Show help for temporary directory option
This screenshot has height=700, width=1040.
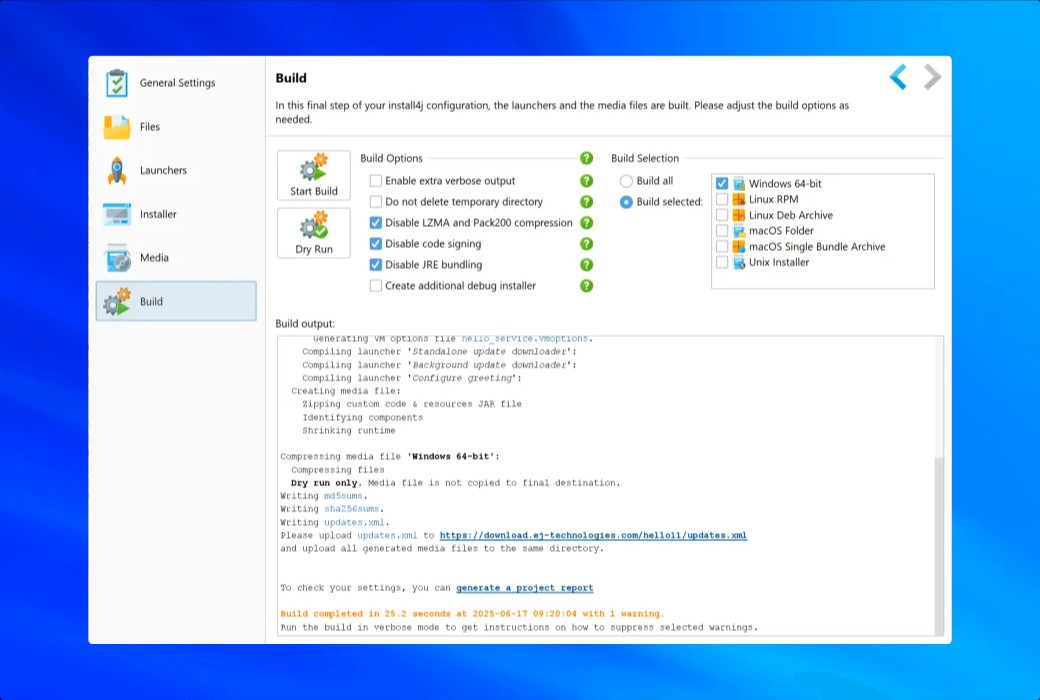click(586, 202)
